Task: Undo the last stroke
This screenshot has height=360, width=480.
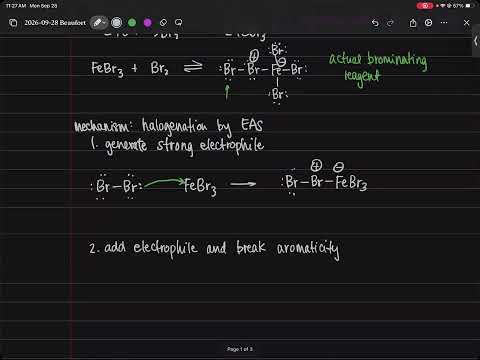Action: point(375,23)
